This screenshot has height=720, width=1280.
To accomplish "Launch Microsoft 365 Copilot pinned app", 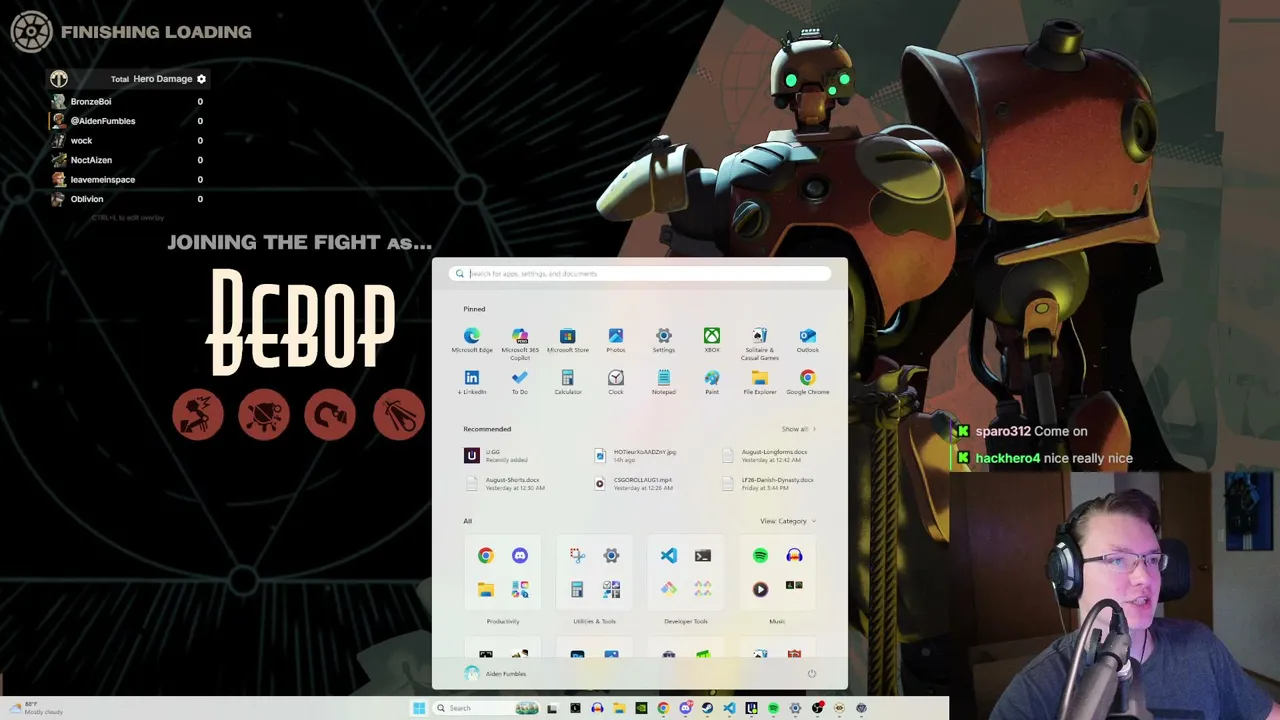I will tap(520, 342).
